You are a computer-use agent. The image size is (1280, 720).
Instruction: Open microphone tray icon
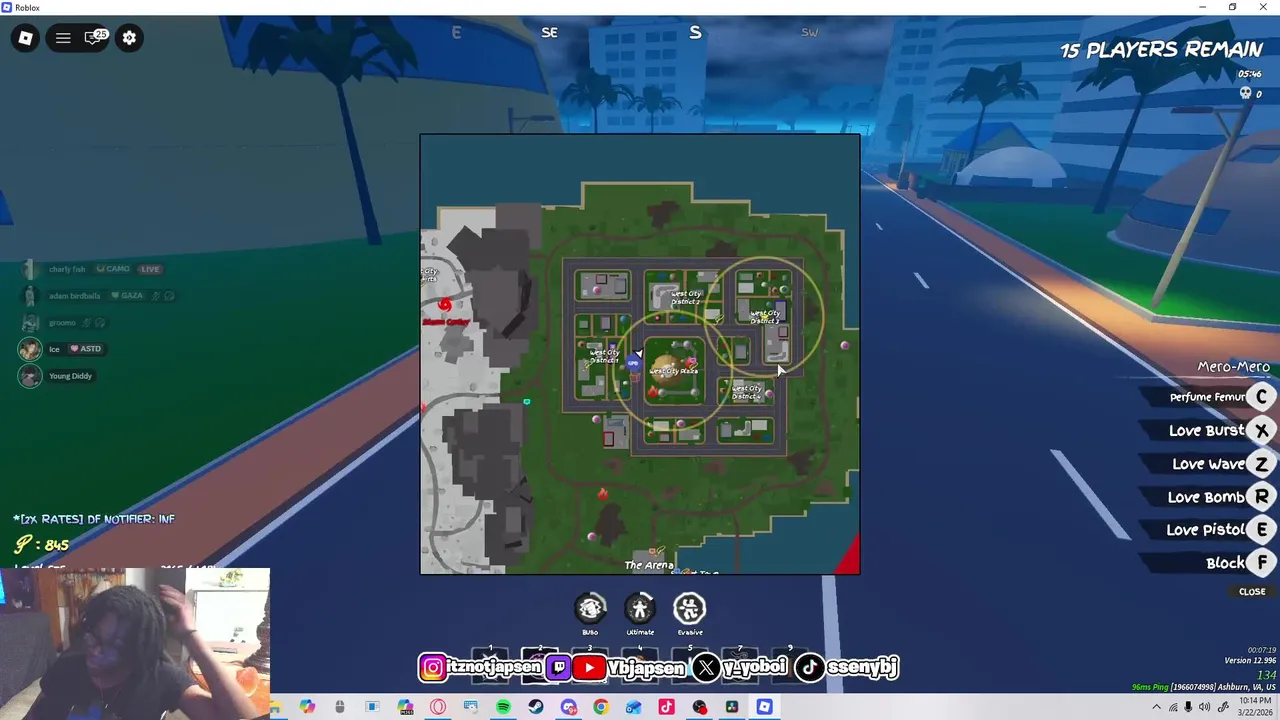coord(1188,707)
